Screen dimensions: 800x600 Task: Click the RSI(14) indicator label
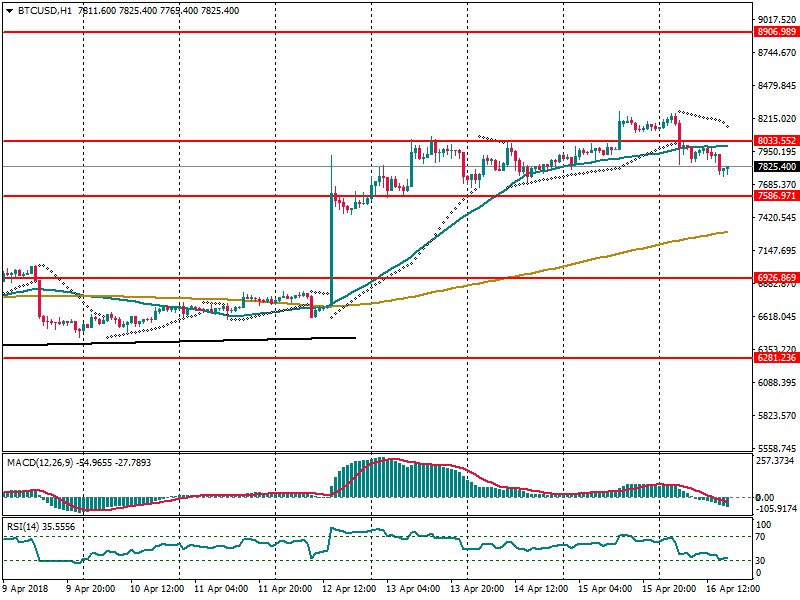(x=25, y=525)
